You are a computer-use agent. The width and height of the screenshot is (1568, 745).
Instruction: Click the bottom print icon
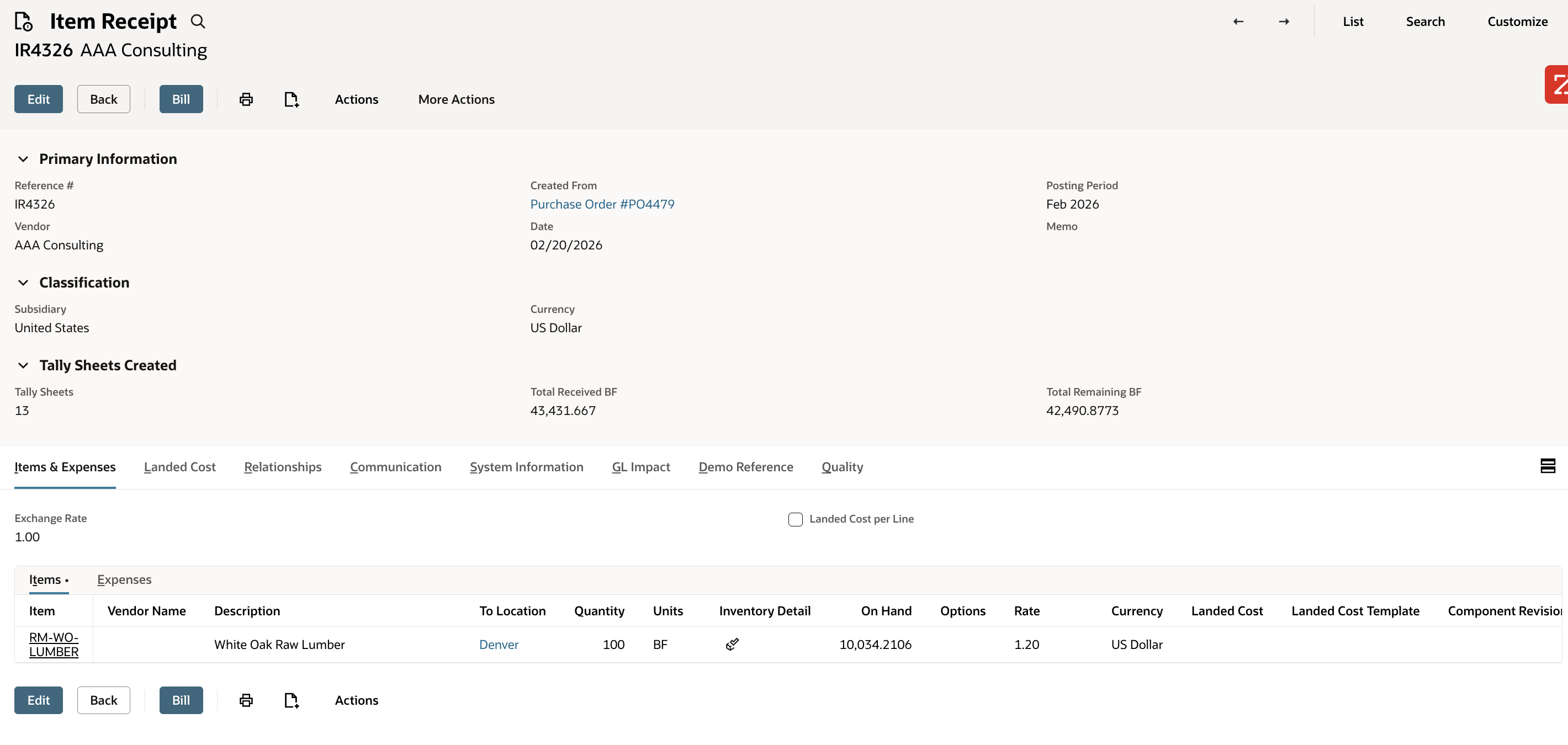click(246, 700)
